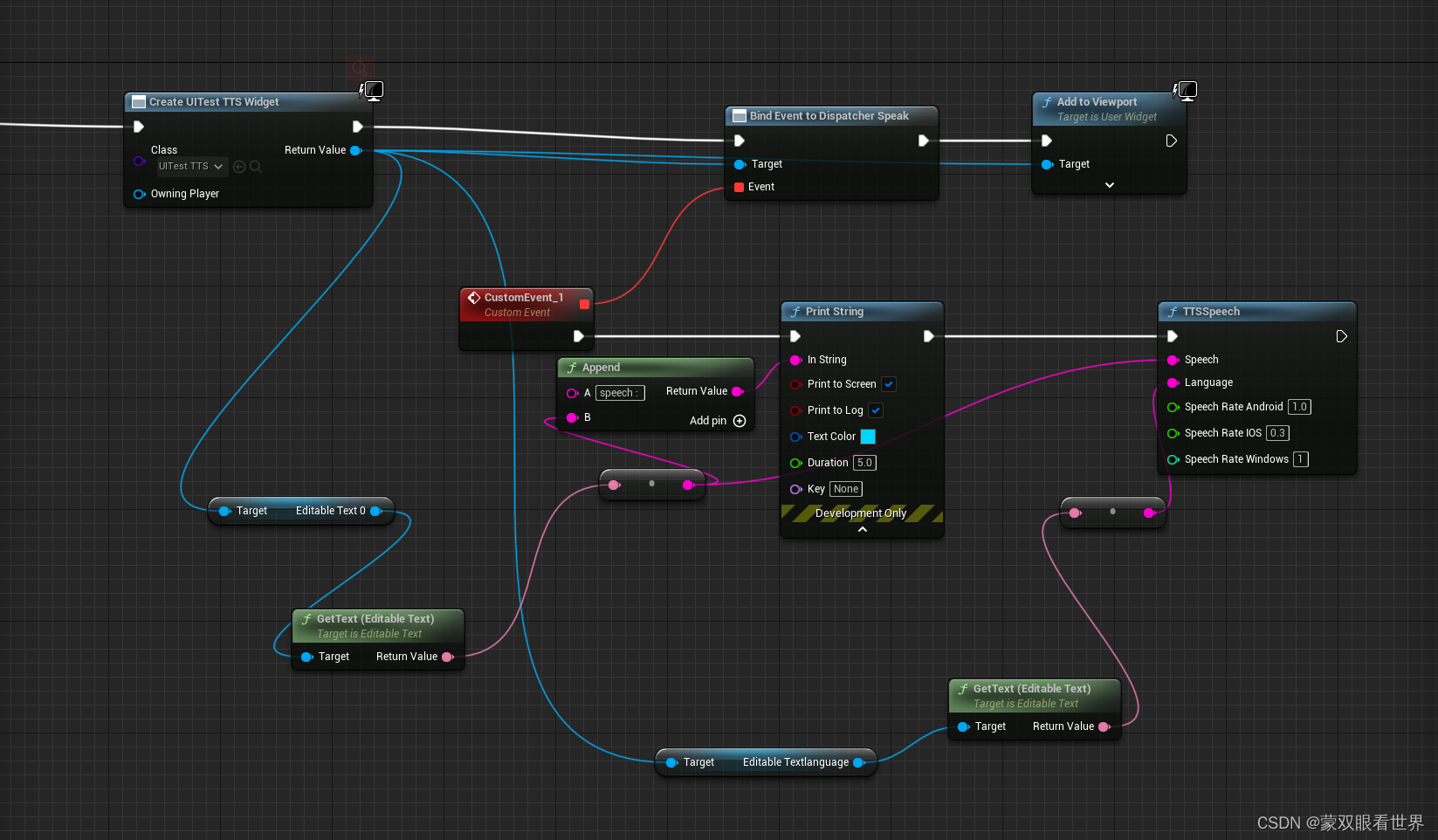Click Return Value pin of left GetText node
The image size is (1438, 840).
click(448, 657)
